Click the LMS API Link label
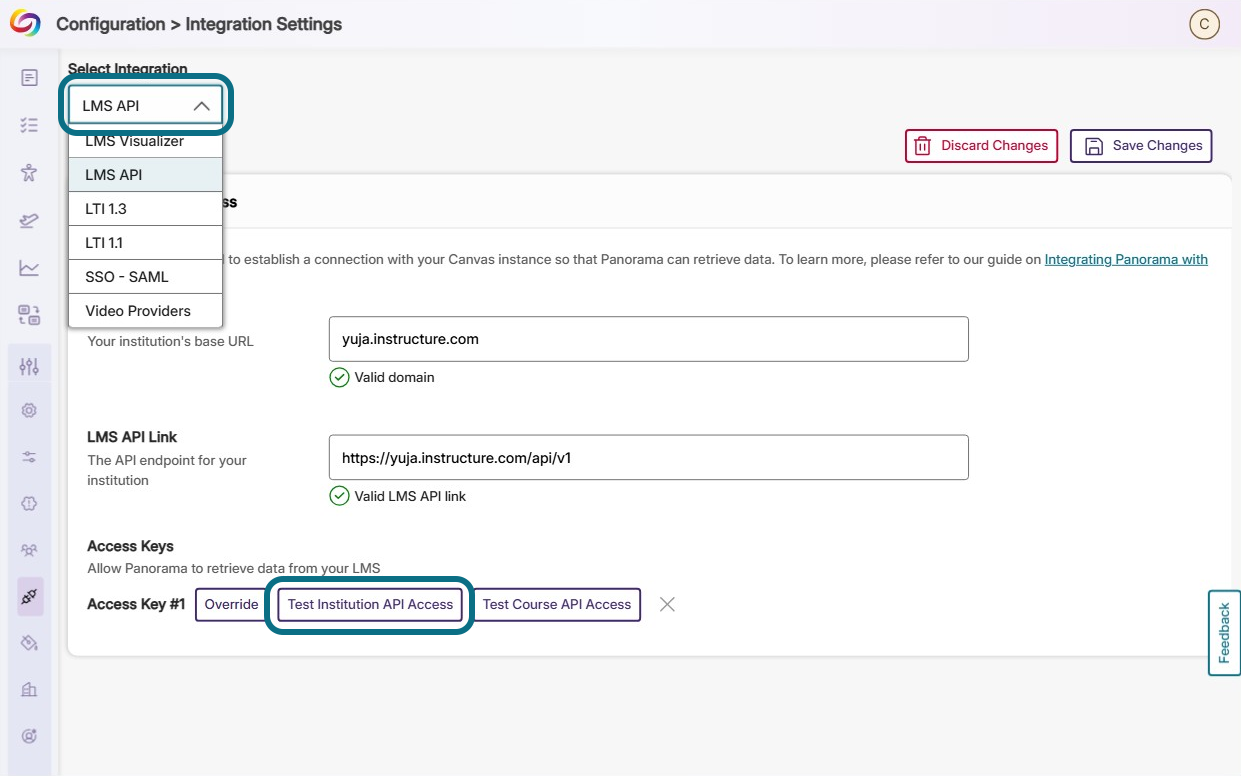1241x776 pixels. 132,437
